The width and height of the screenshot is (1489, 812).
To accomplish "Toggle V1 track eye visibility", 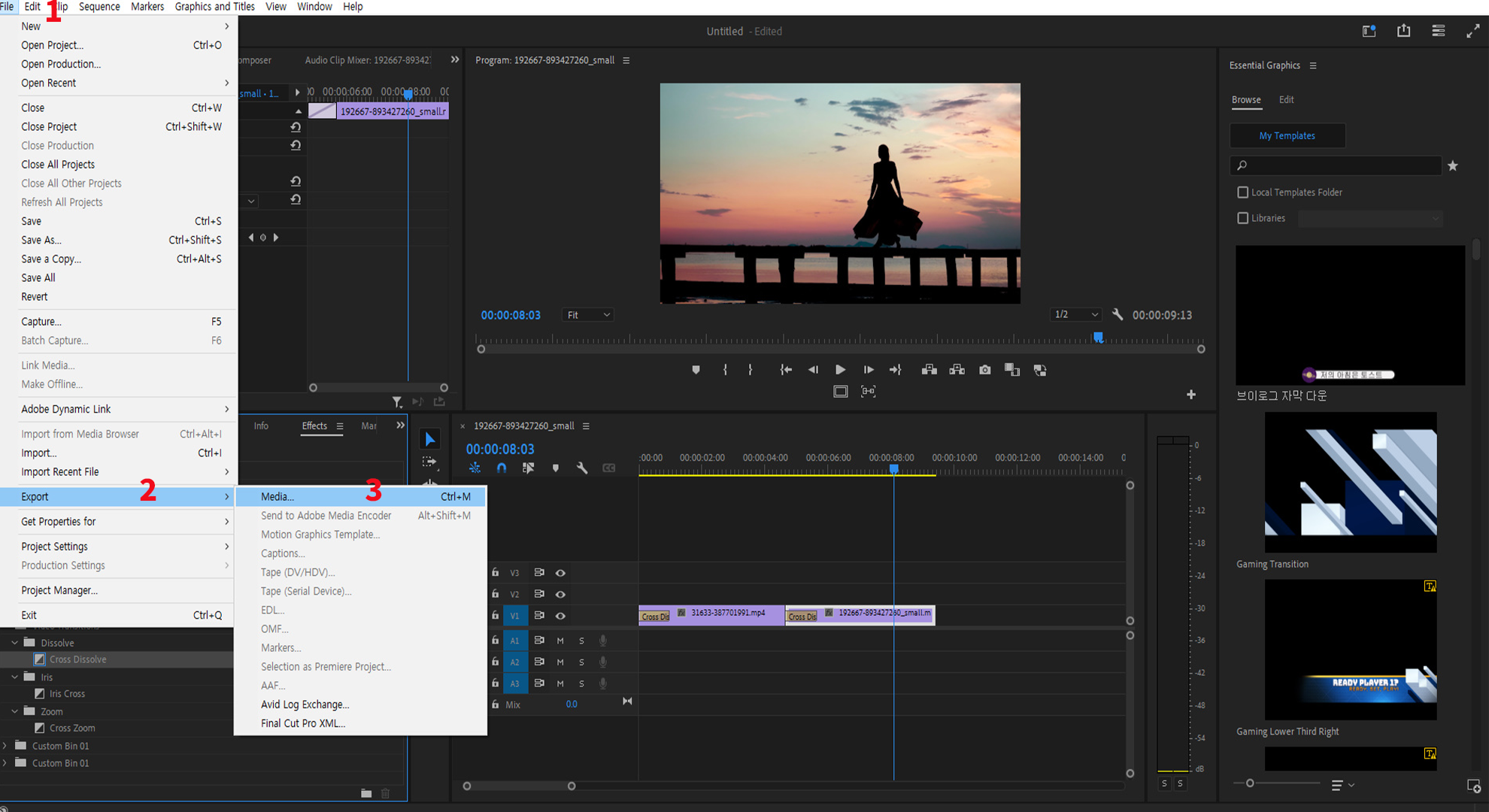I will point(560,616).
